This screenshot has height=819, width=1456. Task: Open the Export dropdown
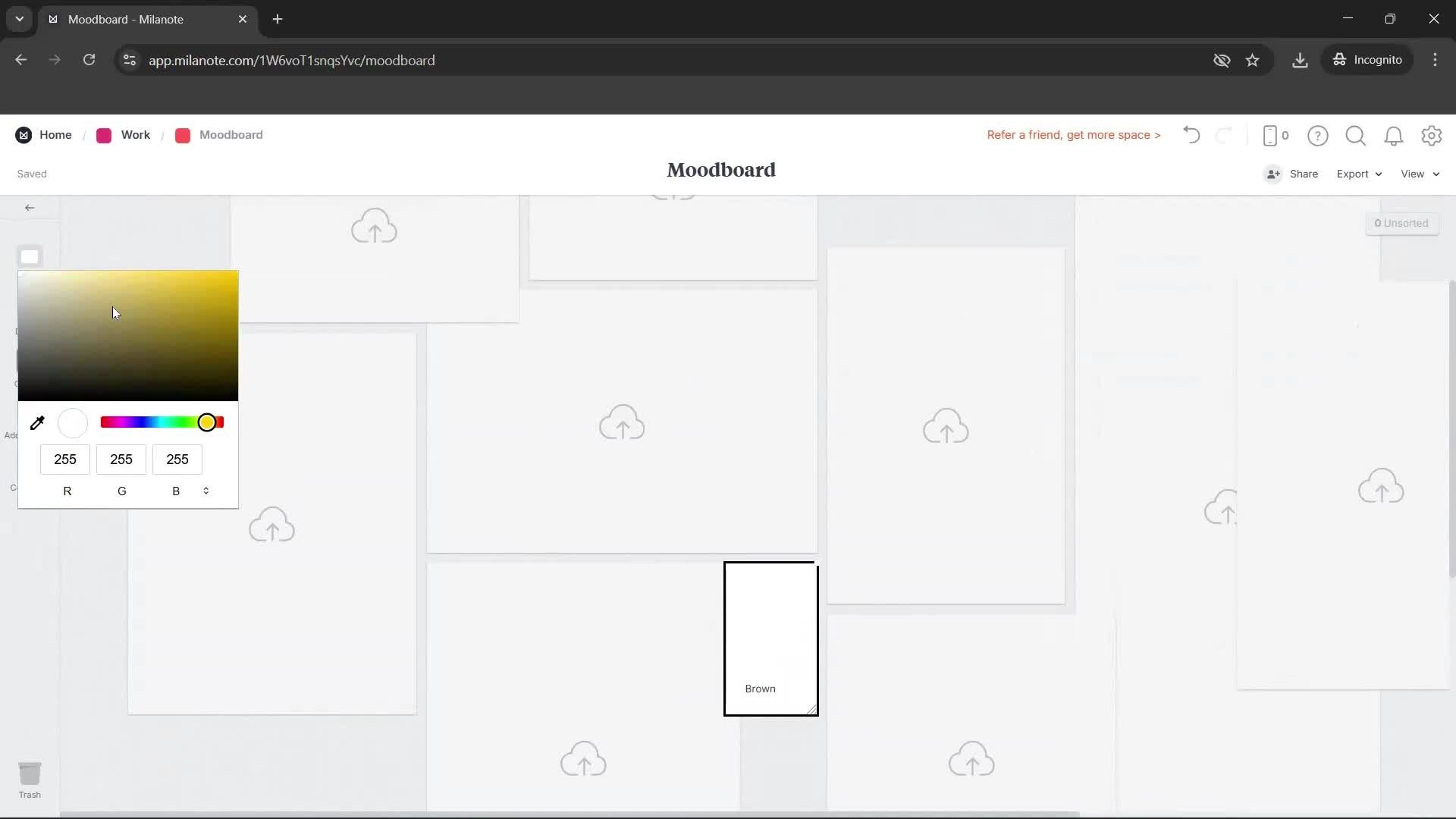coord(1358,174)
